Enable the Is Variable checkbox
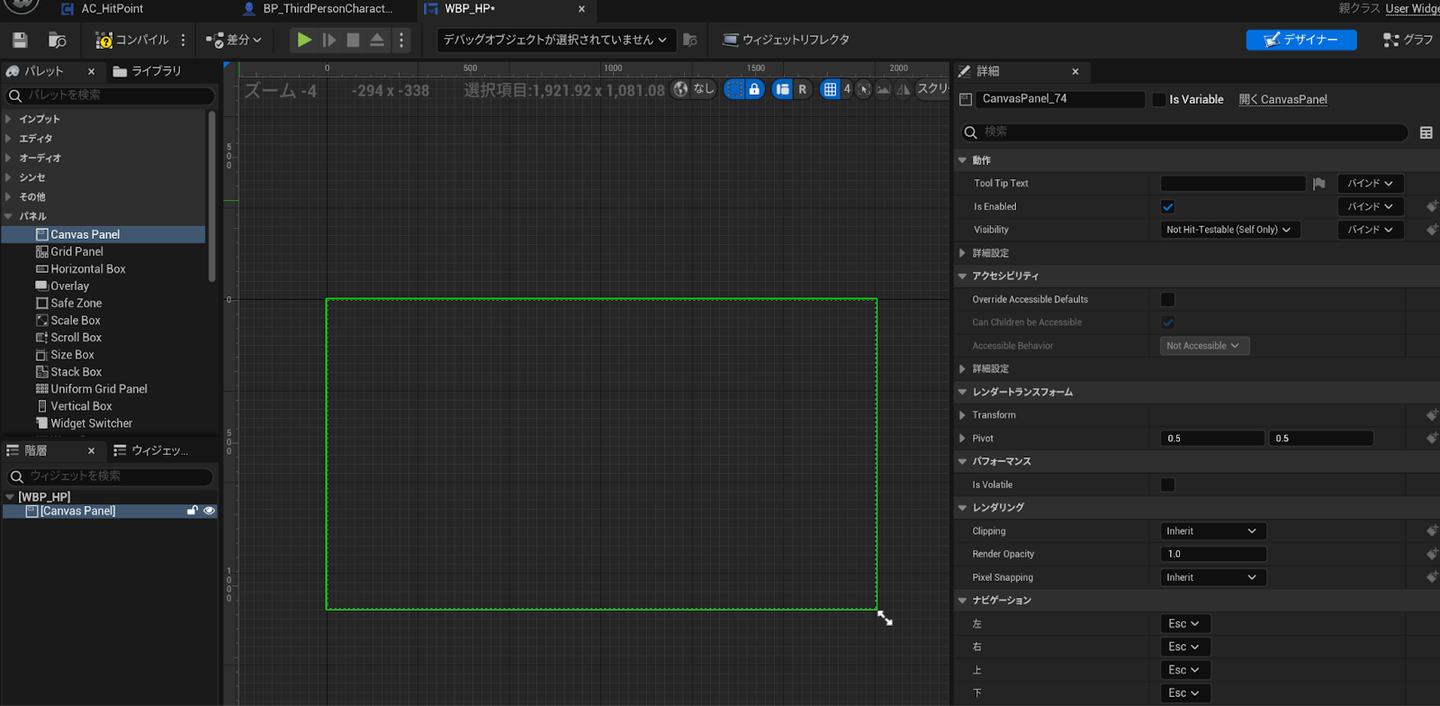 pyautogui.click(x=1159, y=100)
